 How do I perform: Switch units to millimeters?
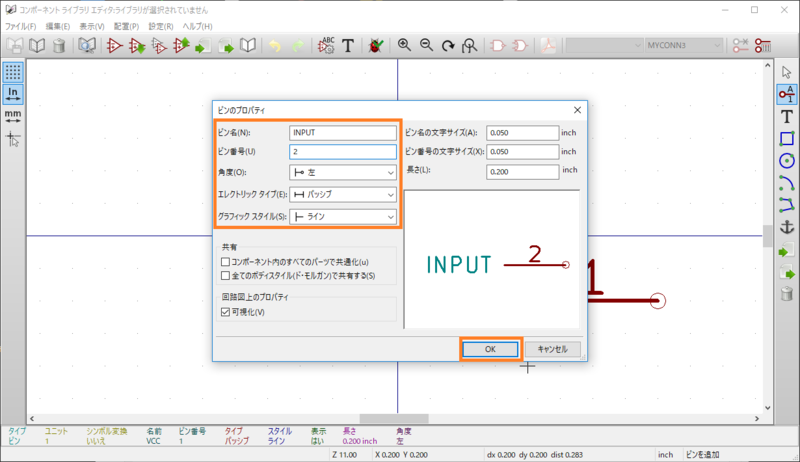tap(13, 116)
